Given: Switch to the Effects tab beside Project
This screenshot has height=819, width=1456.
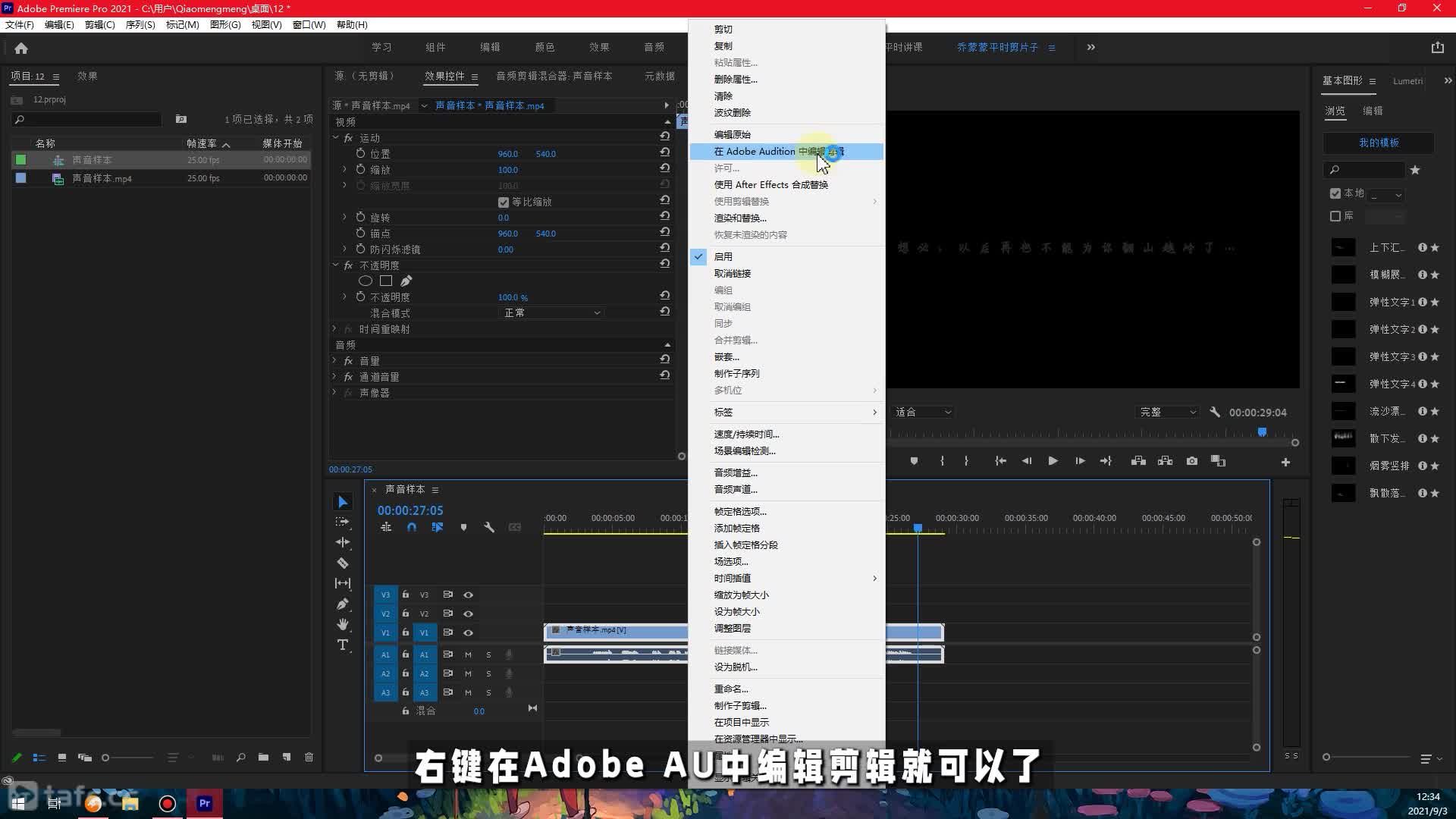Looking at the screenshot, I should [x=87, y=76].
